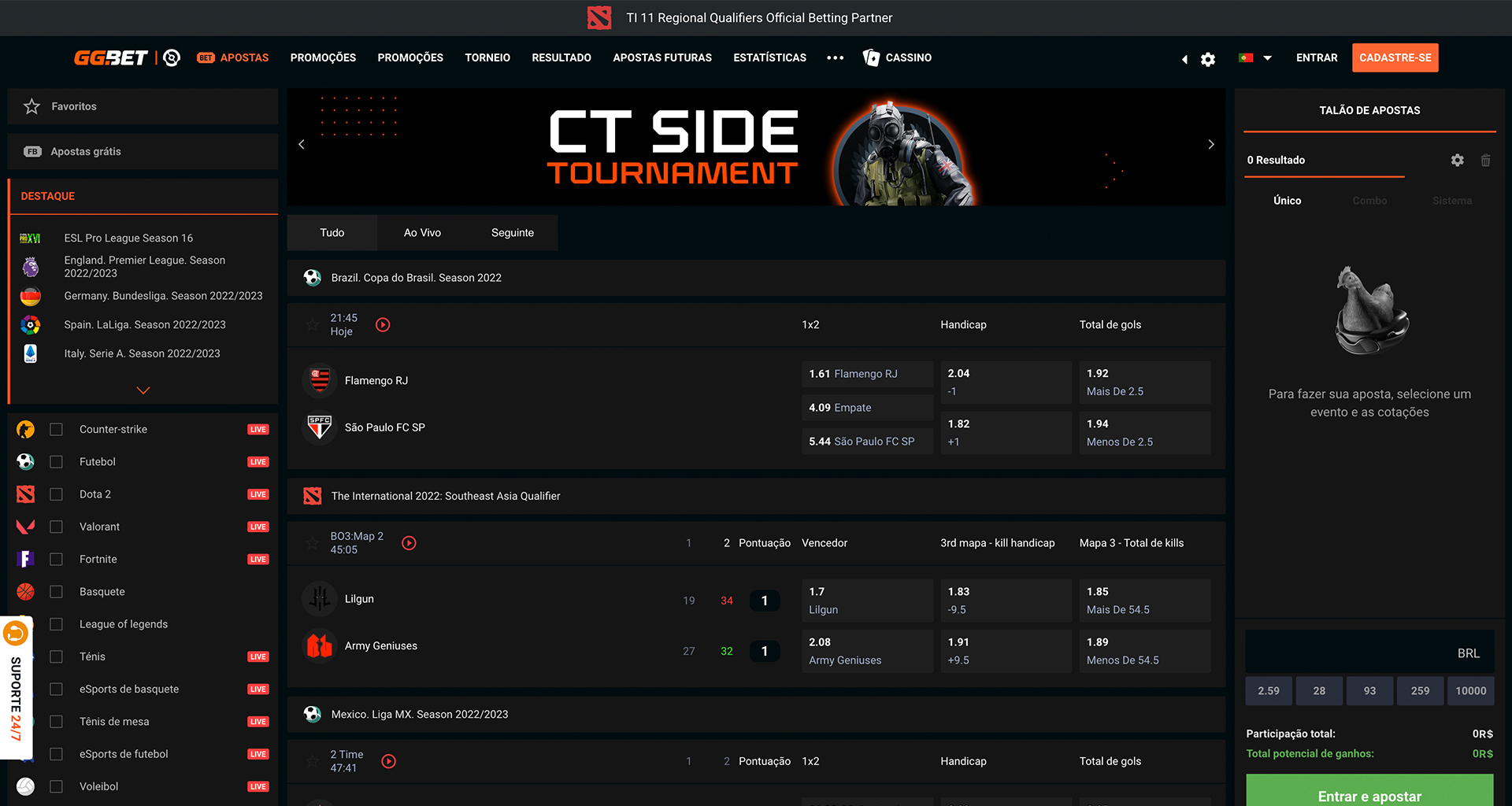Clear the bet slip with the trash icon
This screenshot has height=806, width=1512.
point(1485,160)
